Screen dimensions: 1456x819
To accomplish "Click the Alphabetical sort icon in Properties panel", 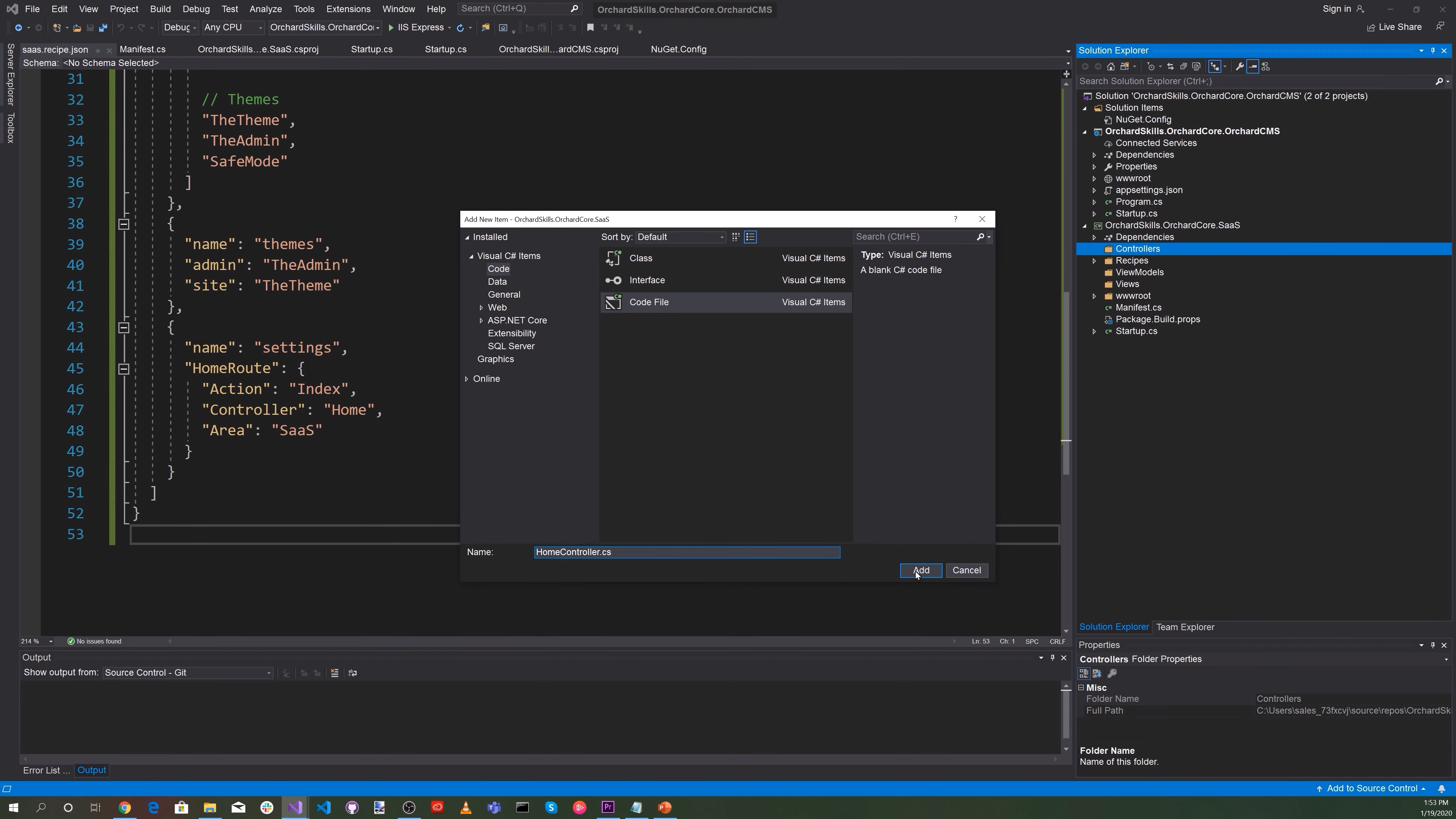I will coord(1097,674).
